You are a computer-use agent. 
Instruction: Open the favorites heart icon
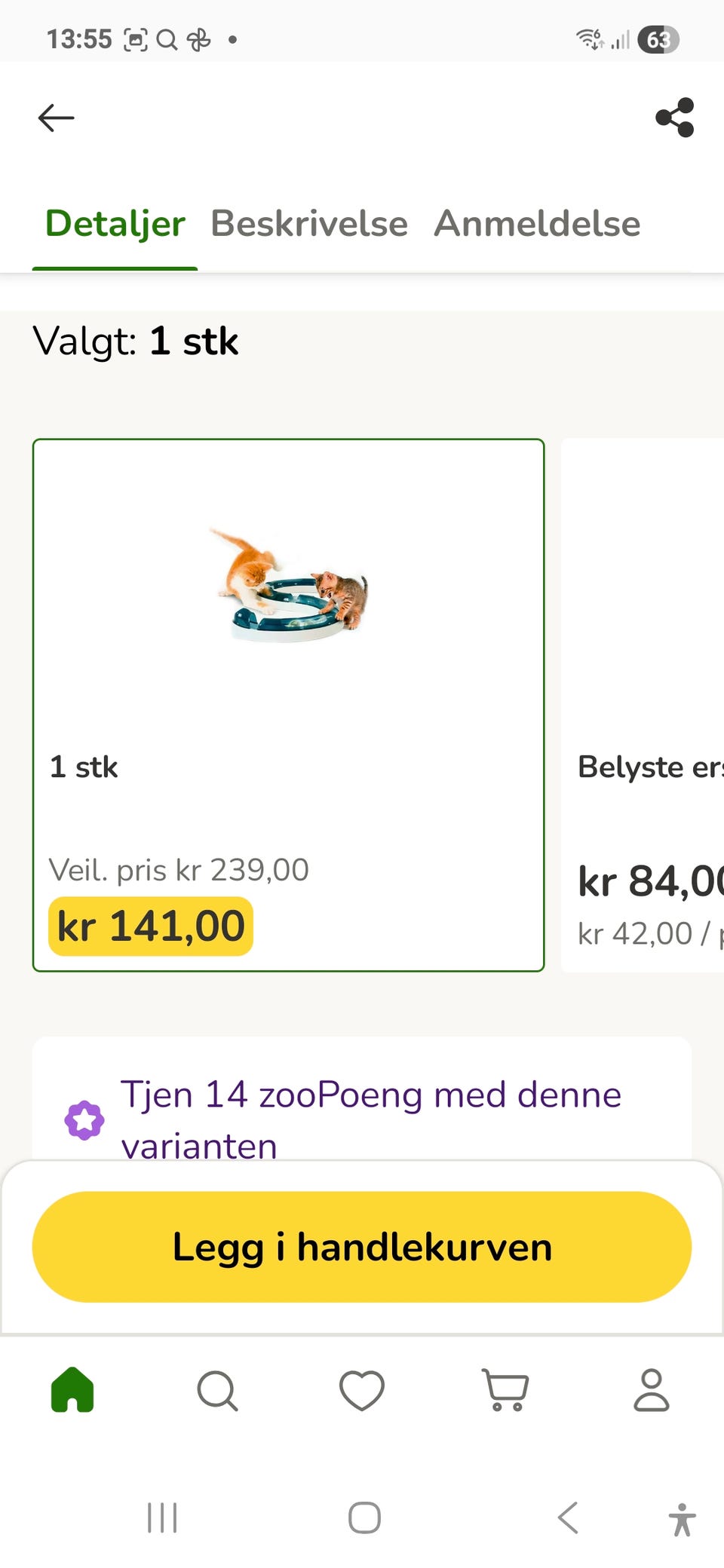[x=362, y=1389]
